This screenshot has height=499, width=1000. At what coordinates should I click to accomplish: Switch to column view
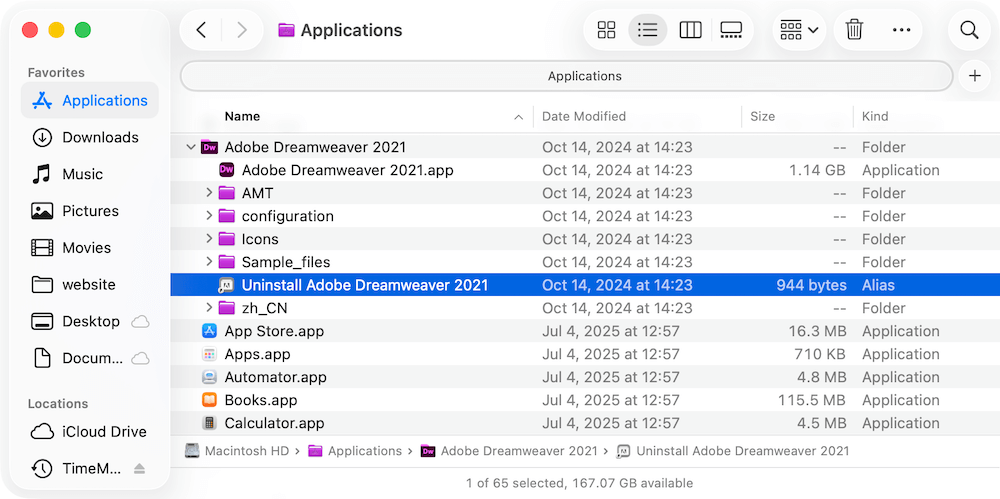(691, 30)
